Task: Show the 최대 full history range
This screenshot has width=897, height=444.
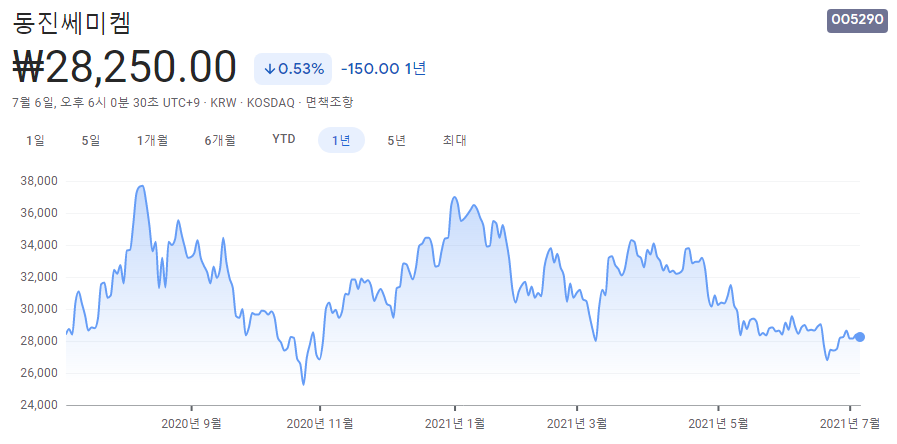Action: (x=454, y=140)
